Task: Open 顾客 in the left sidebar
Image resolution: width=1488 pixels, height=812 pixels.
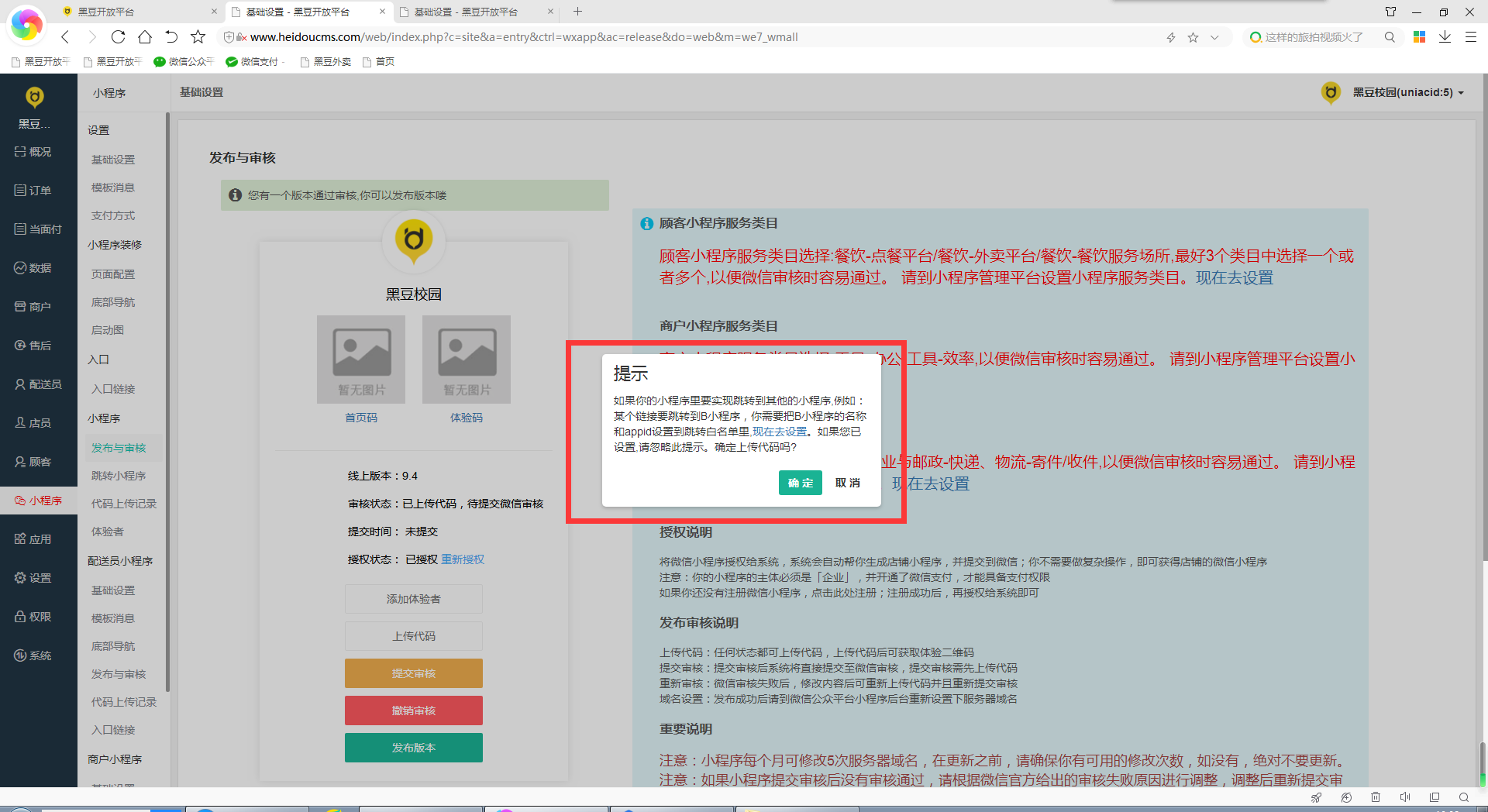Action: (x=33, y=462)
